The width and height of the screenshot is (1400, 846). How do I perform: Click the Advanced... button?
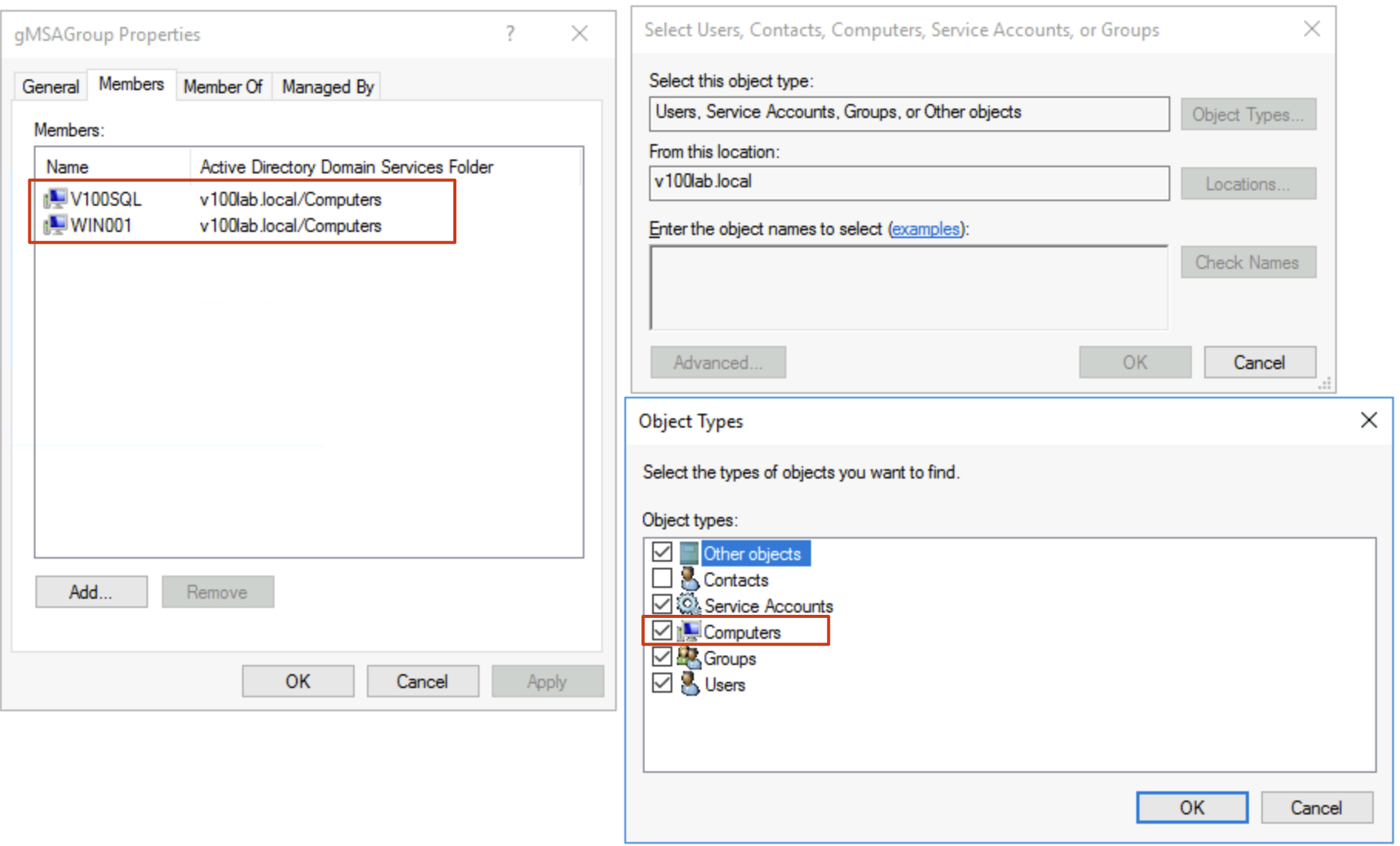[718, 362]
